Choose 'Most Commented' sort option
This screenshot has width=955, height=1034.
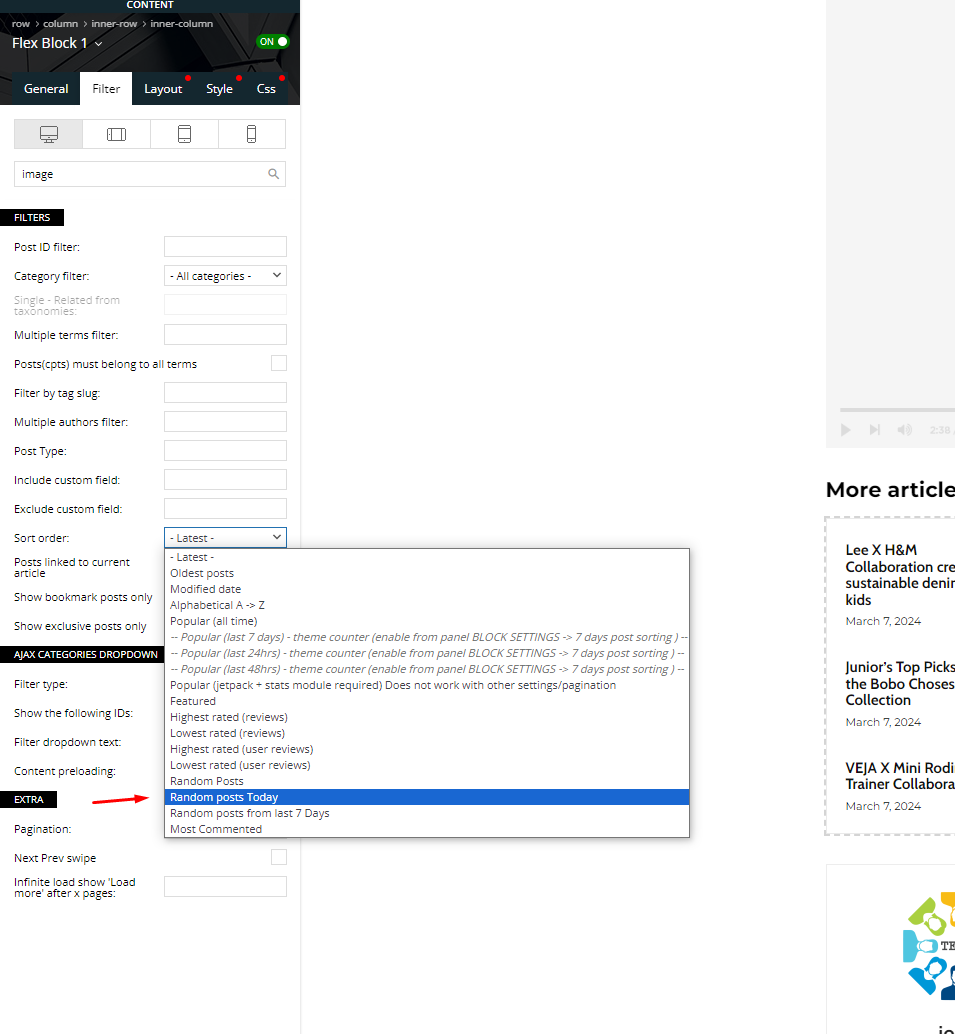pos(427,829)
